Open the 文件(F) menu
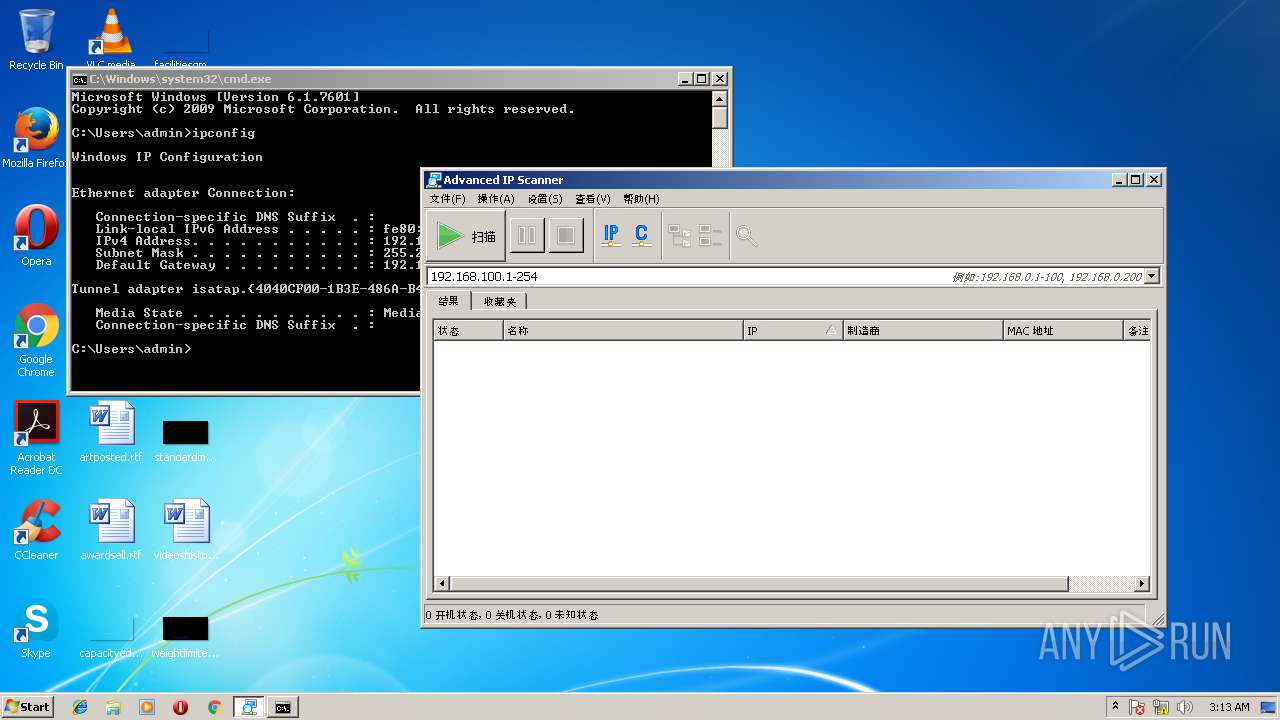Viewport: 1280px width, 720px height. tap(448, 199)
